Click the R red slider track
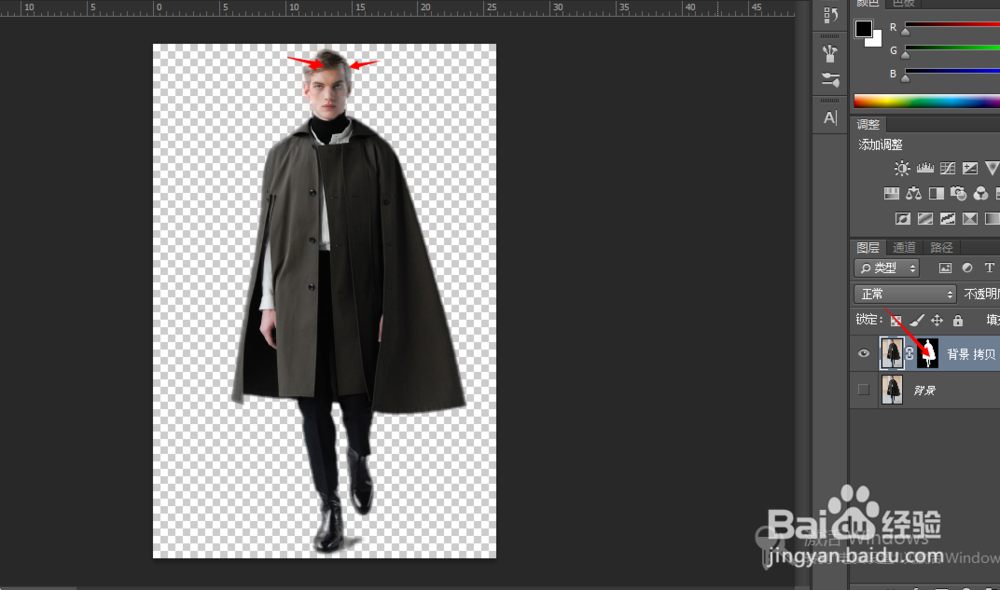 pos(952,25)
